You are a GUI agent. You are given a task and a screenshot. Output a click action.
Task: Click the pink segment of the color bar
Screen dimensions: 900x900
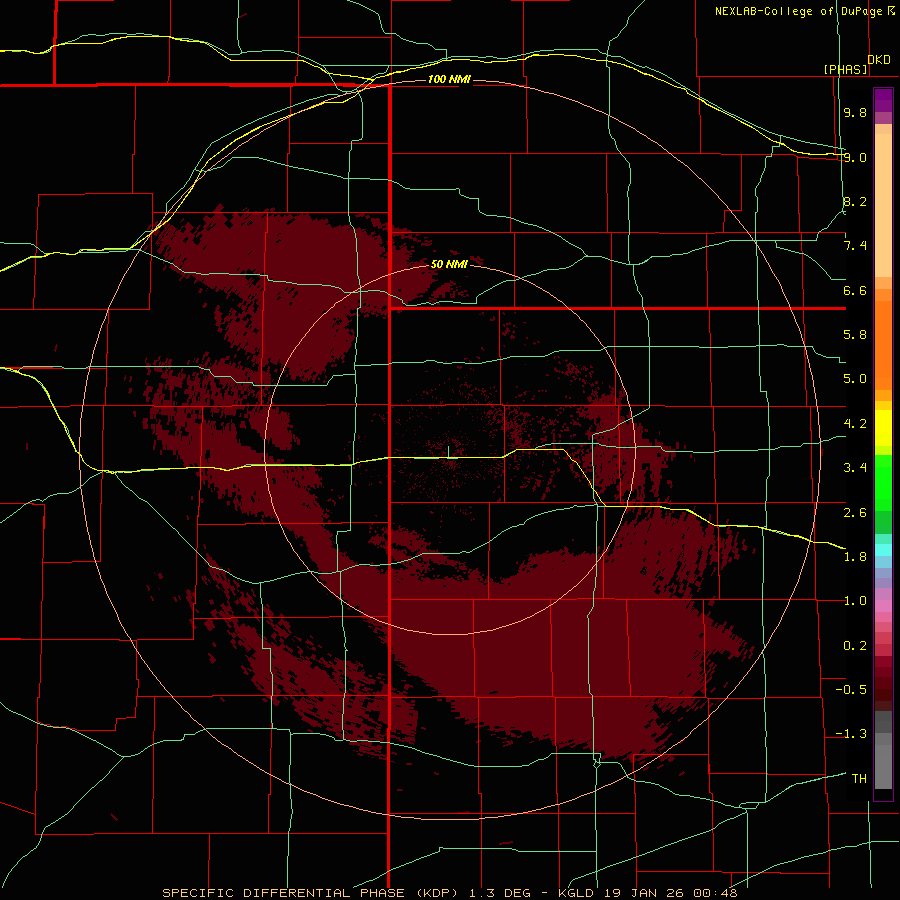(883, 606)
